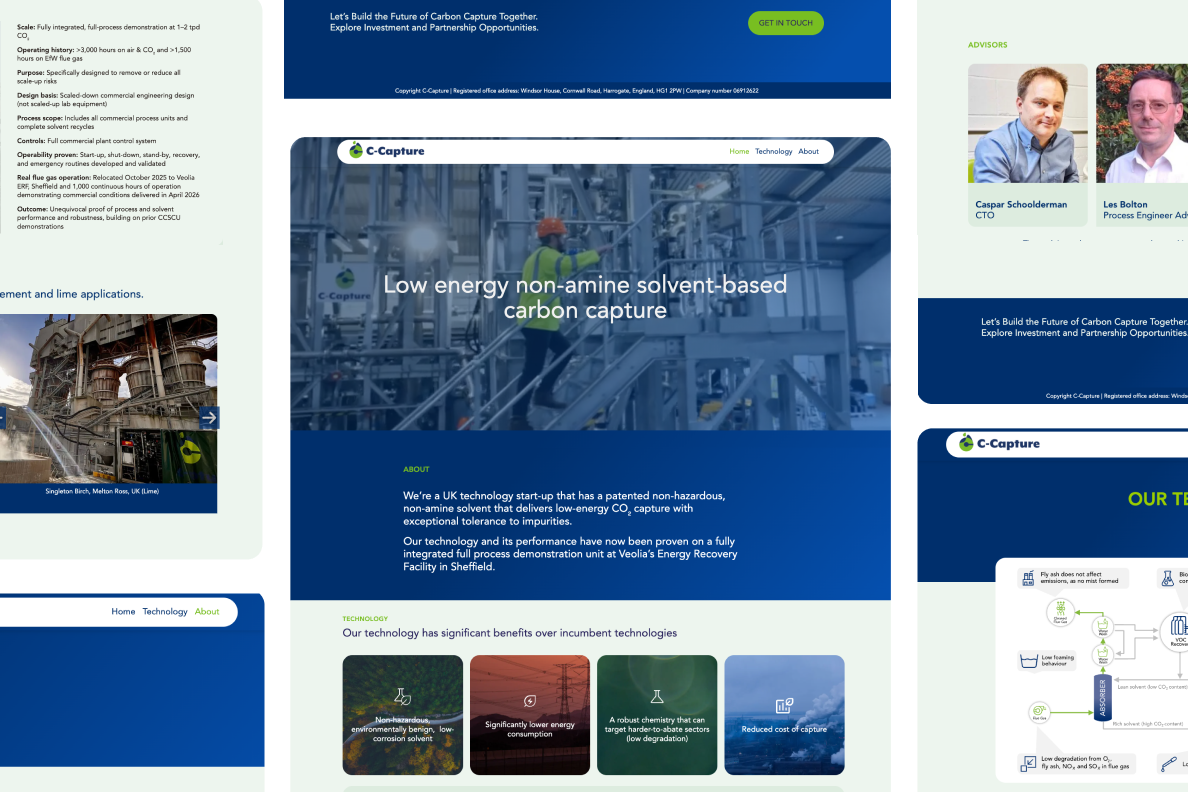The height and width of the screenshot is (792, 1188).
Task: Click the 'Operability proven:' specification line
Action: (108, 159)
